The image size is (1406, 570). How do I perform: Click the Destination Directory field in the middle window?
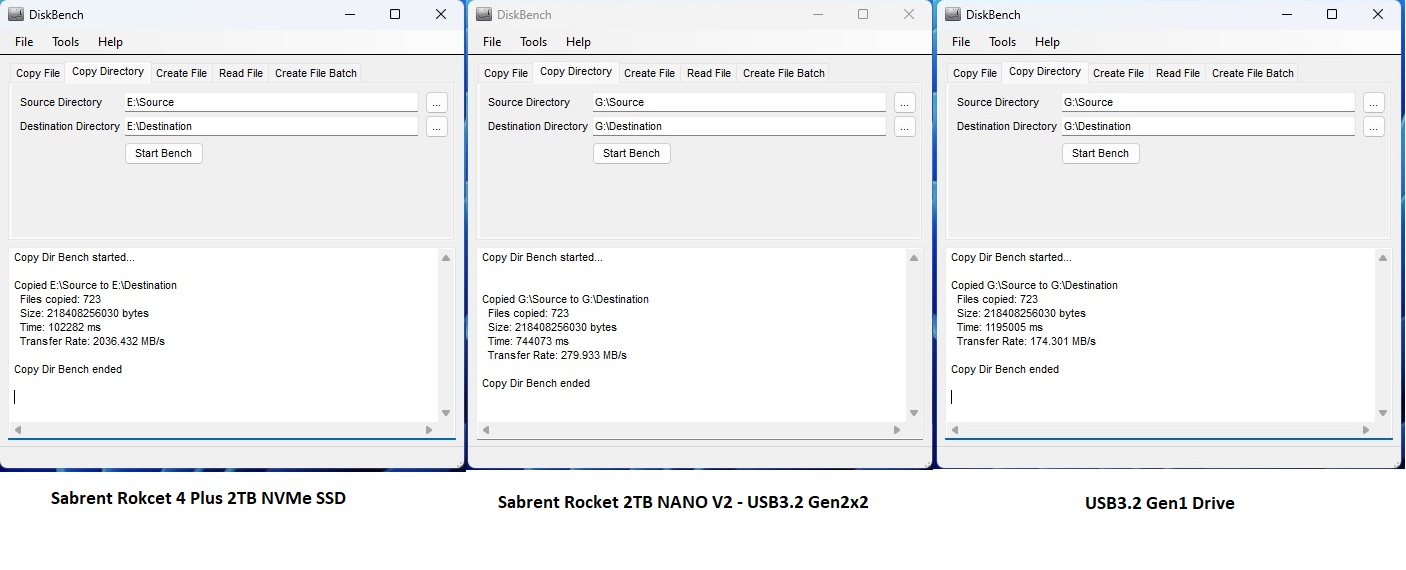(739, 126)
